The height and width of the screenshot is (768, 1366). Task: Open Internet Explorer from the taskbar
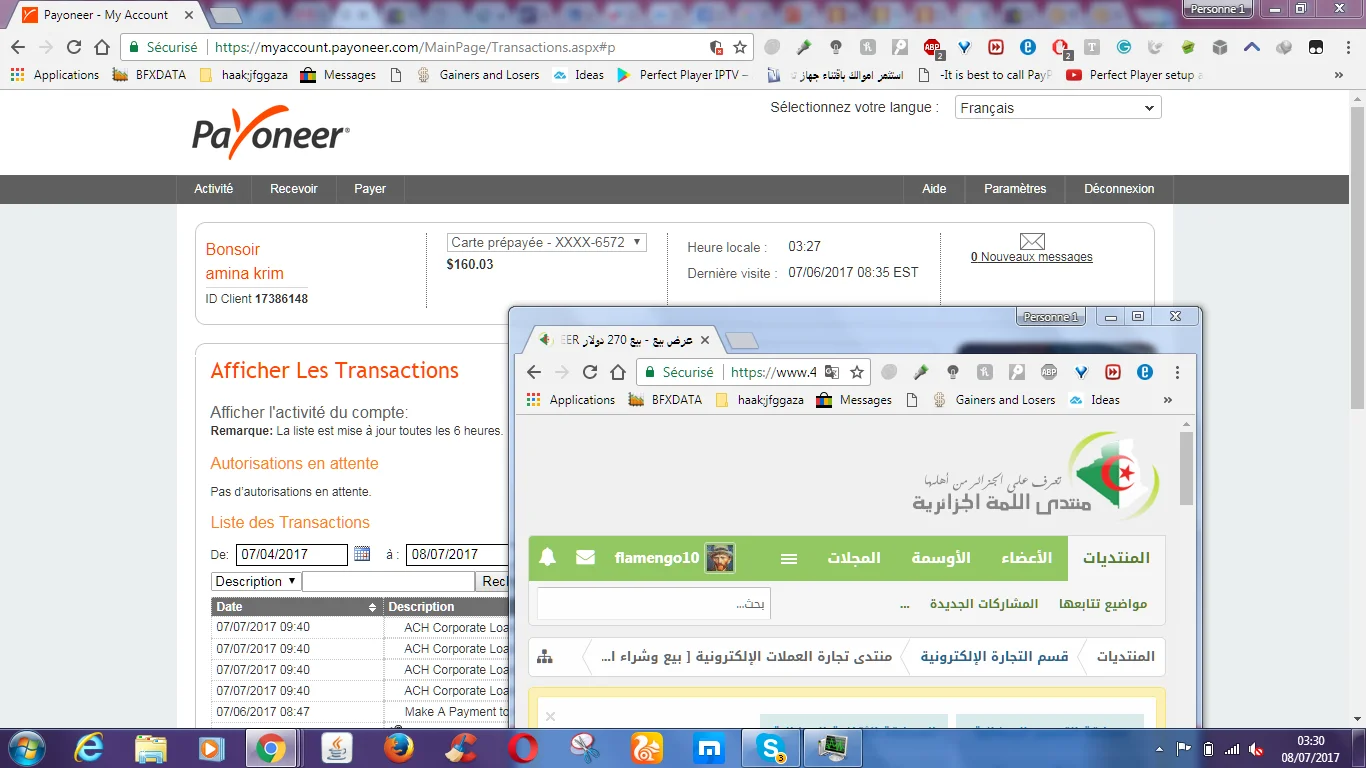(90, 748)
